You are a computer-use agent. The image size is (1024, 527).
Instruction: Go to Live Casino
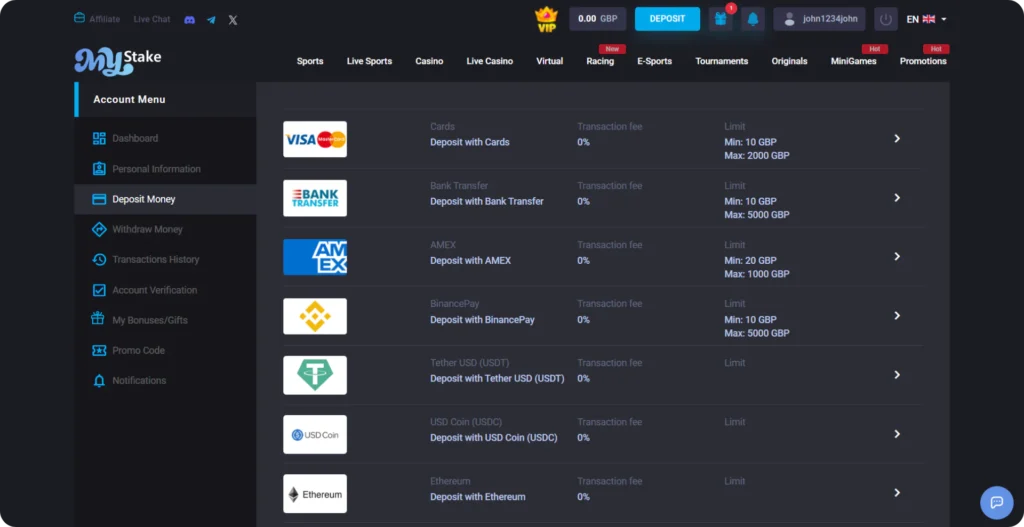[x=490, y=61]
